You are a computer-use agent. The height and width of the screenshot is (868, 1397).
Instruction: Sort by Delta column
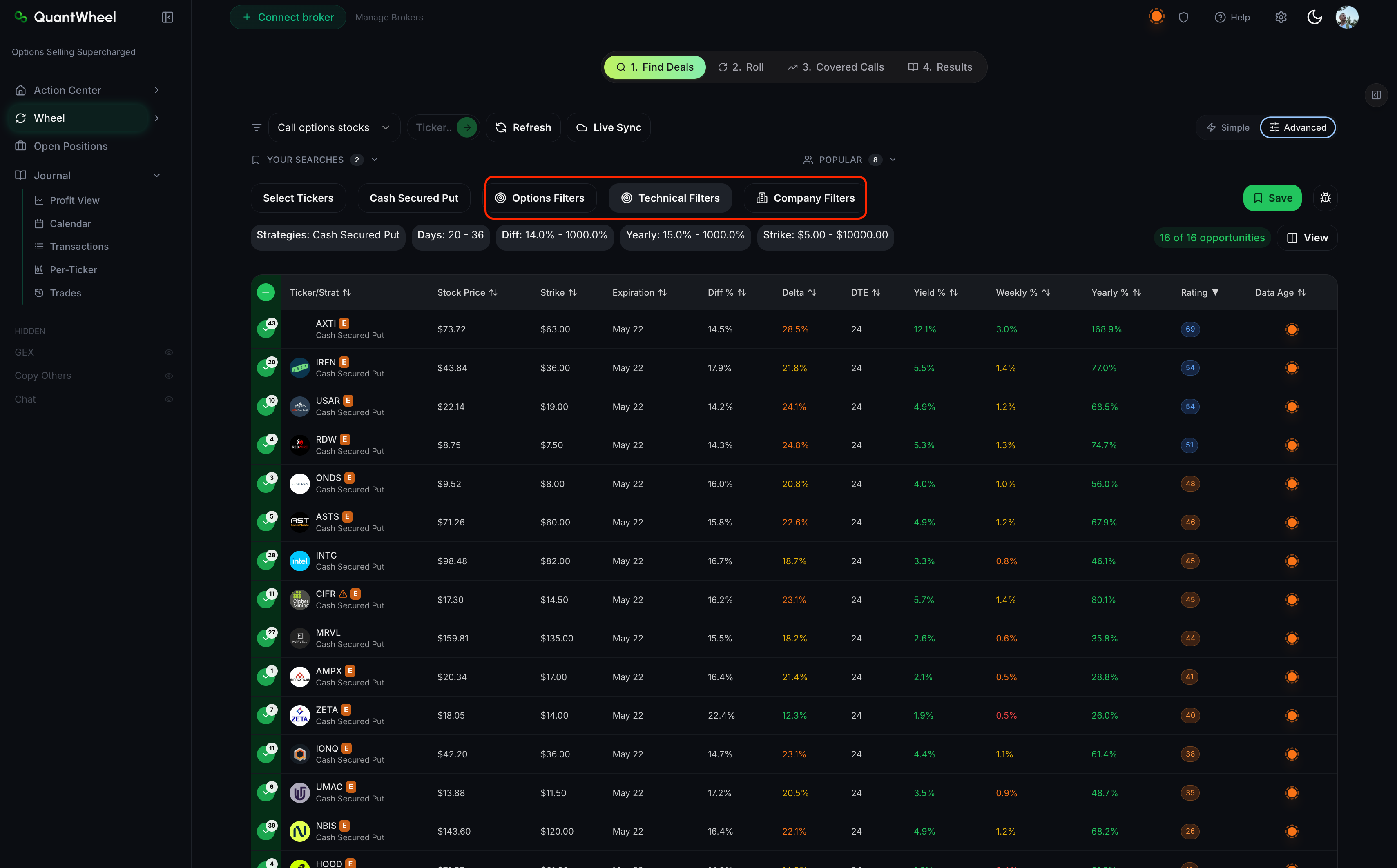click(x=799, y=292)
